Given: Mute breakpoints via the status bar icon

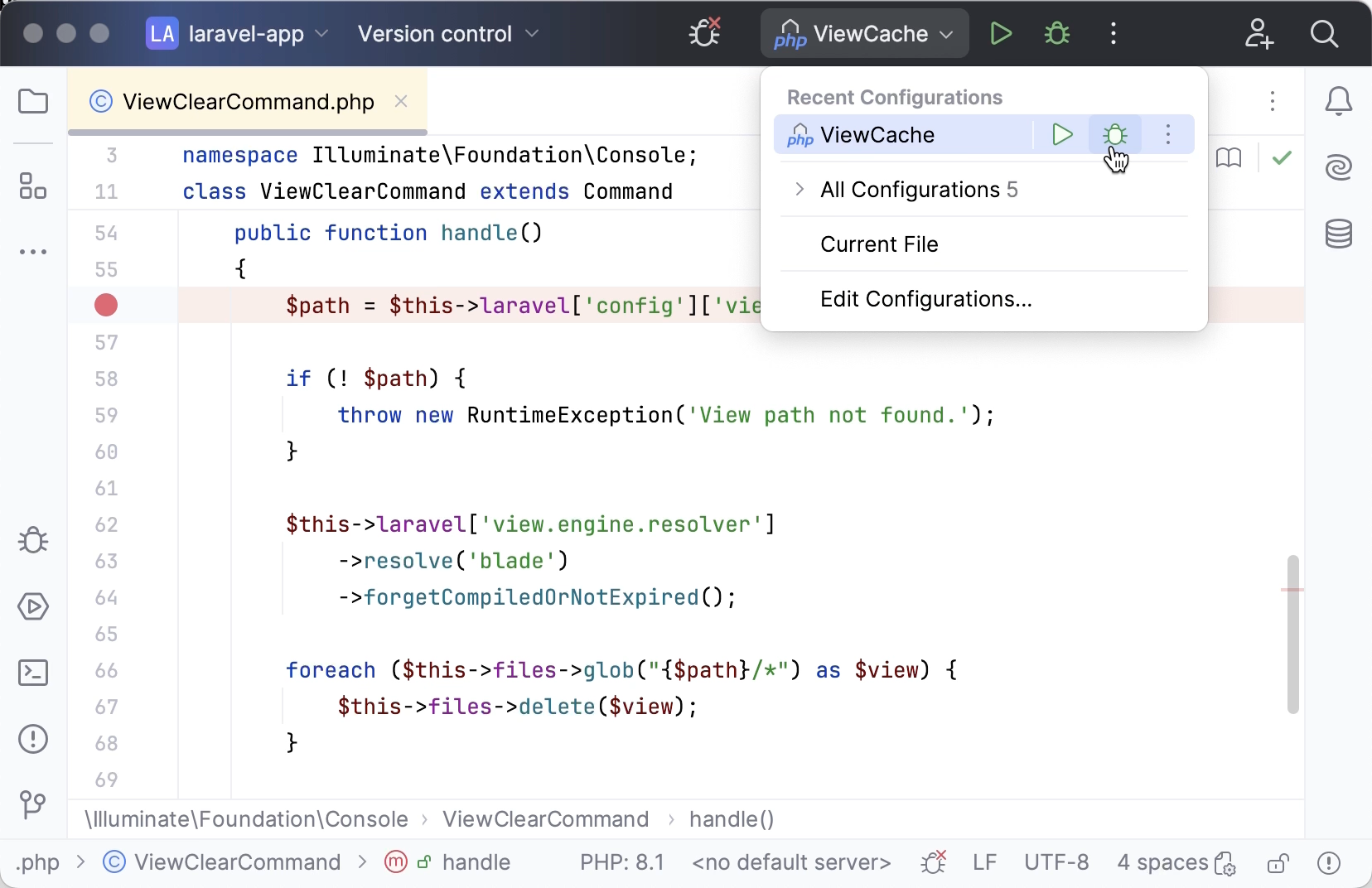Looking at the screenshot, I should [x=935, y=862].
